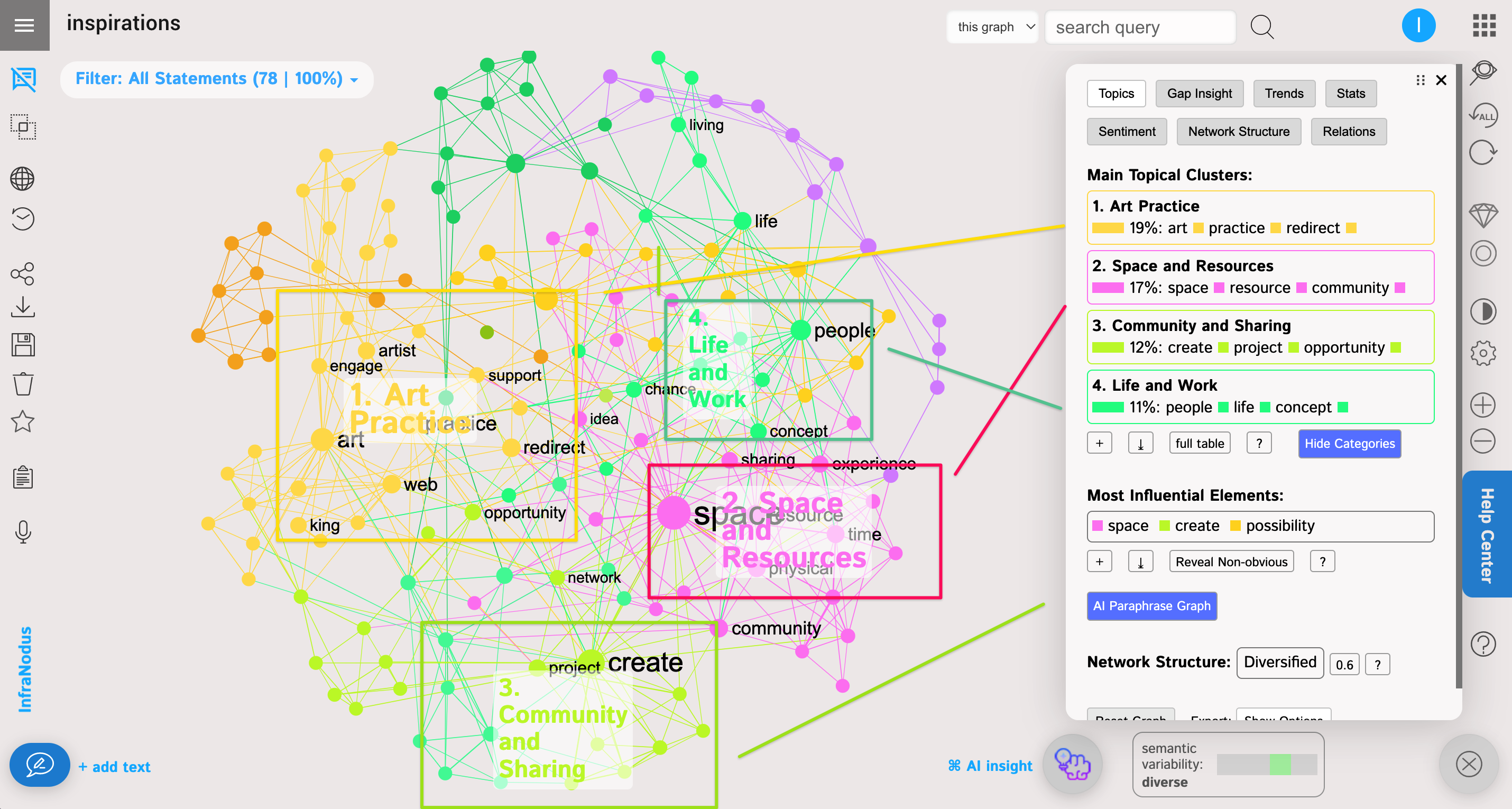
Task: Open the globe language icon
Action: pyautogui.click(x=22, y=179)
